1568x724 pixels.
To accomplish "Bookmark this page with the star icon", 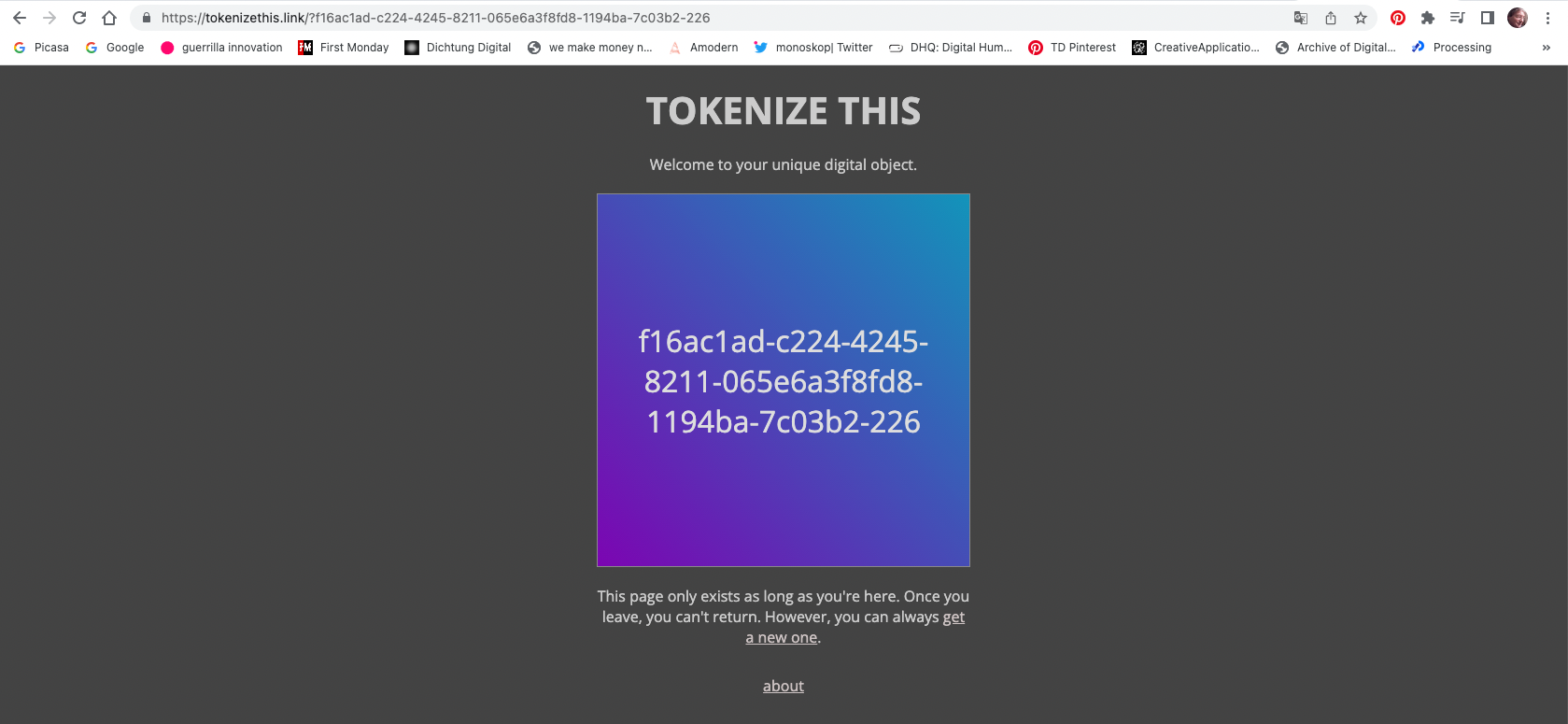I will coord(1361,18).
